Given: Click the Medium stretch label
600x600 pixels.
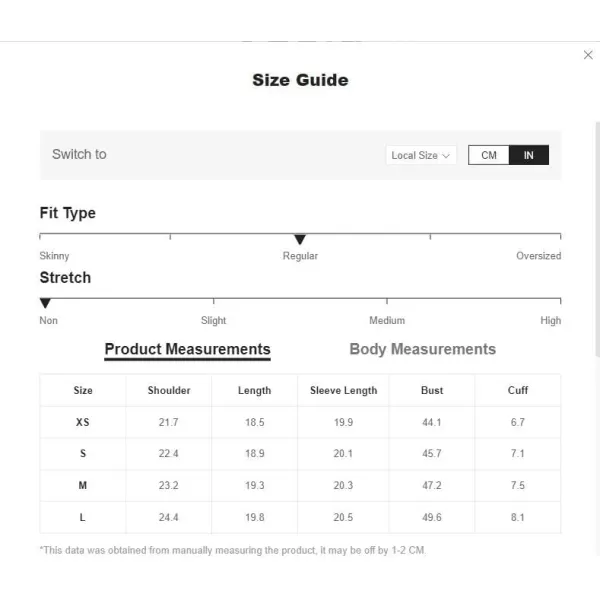Looking at the screenshot, I should (x=387, y=320).
